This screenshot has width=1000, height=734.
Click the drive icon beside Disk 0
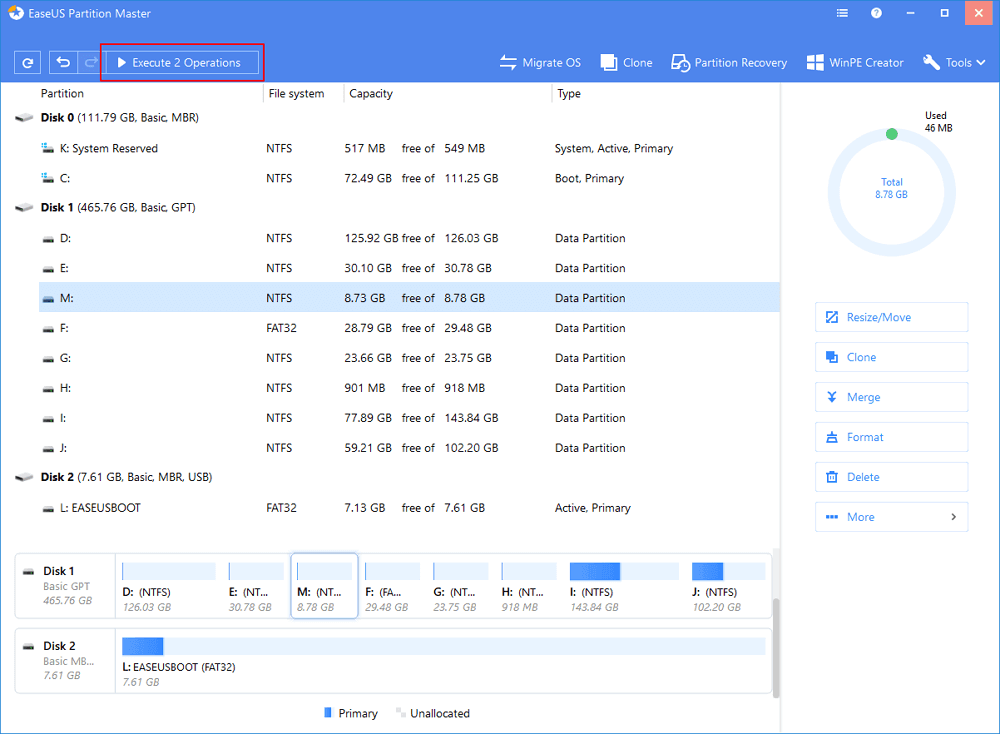click(24, 118)
